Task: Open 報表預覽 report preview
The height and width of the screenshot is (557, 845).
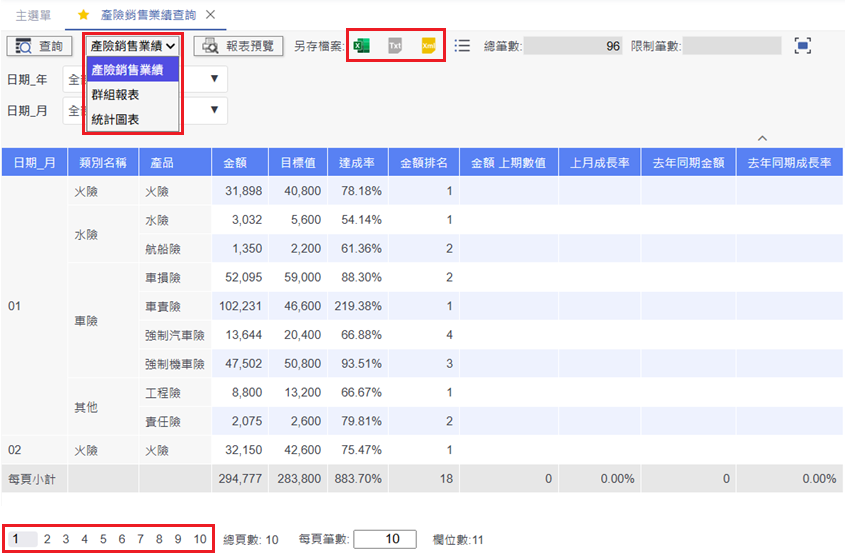Action: pyautogui.click(x=239, y=46)
